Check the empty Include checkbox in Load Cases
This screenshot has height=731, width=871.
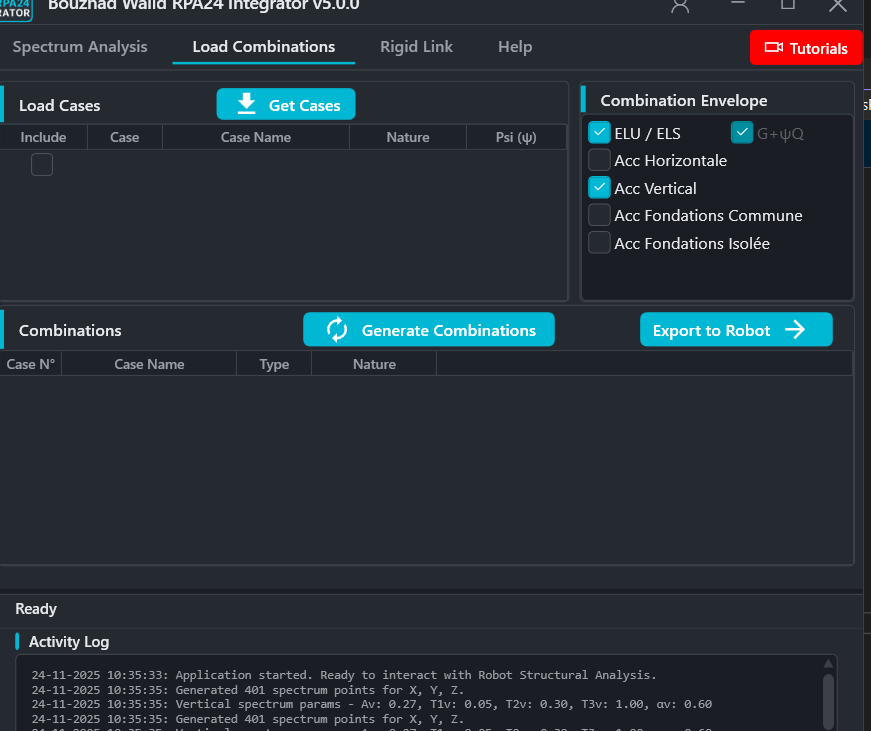pos(41,164)
